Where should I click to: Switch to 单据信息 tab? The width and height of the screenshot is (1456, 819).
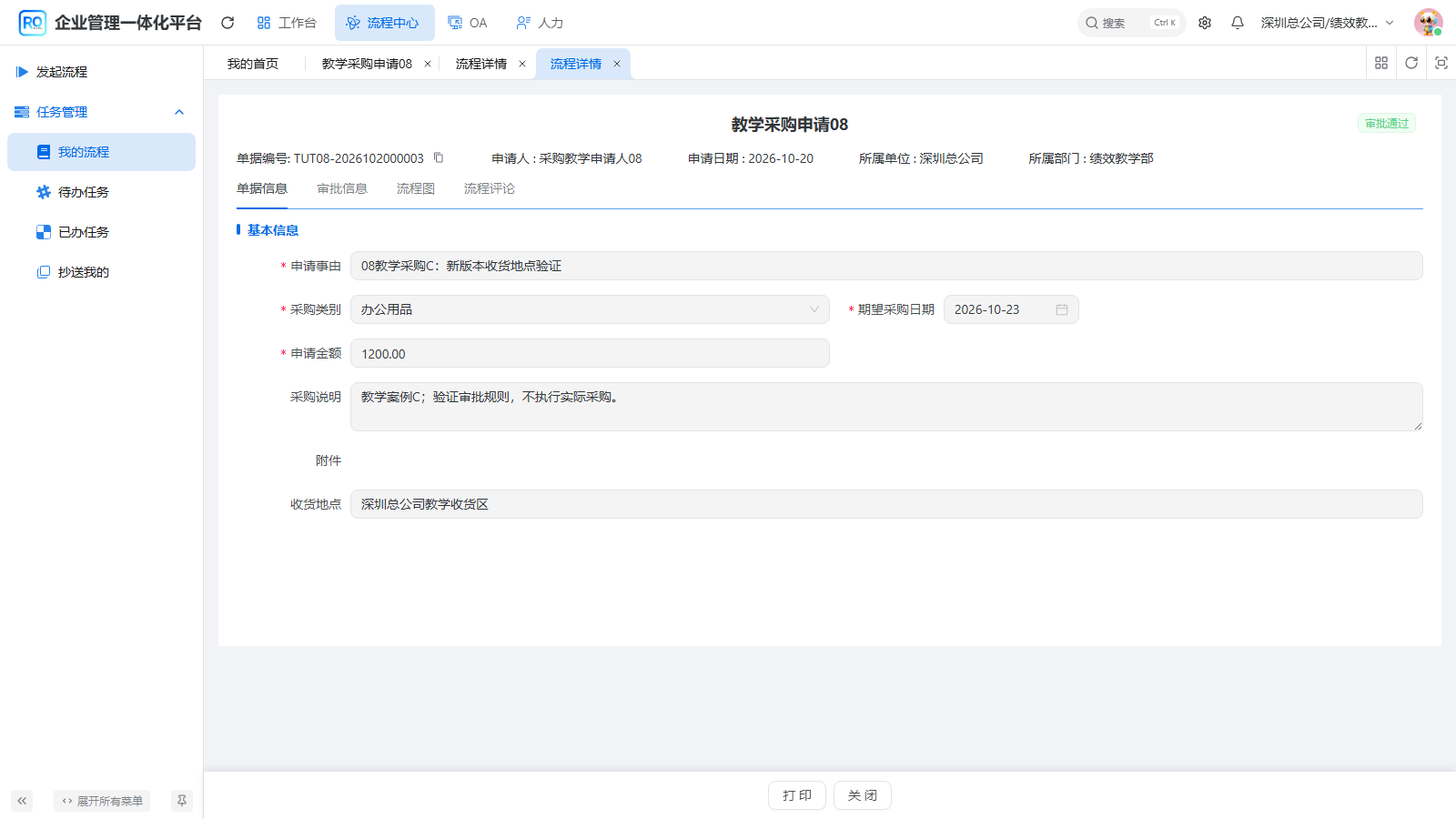pos(262,188)
